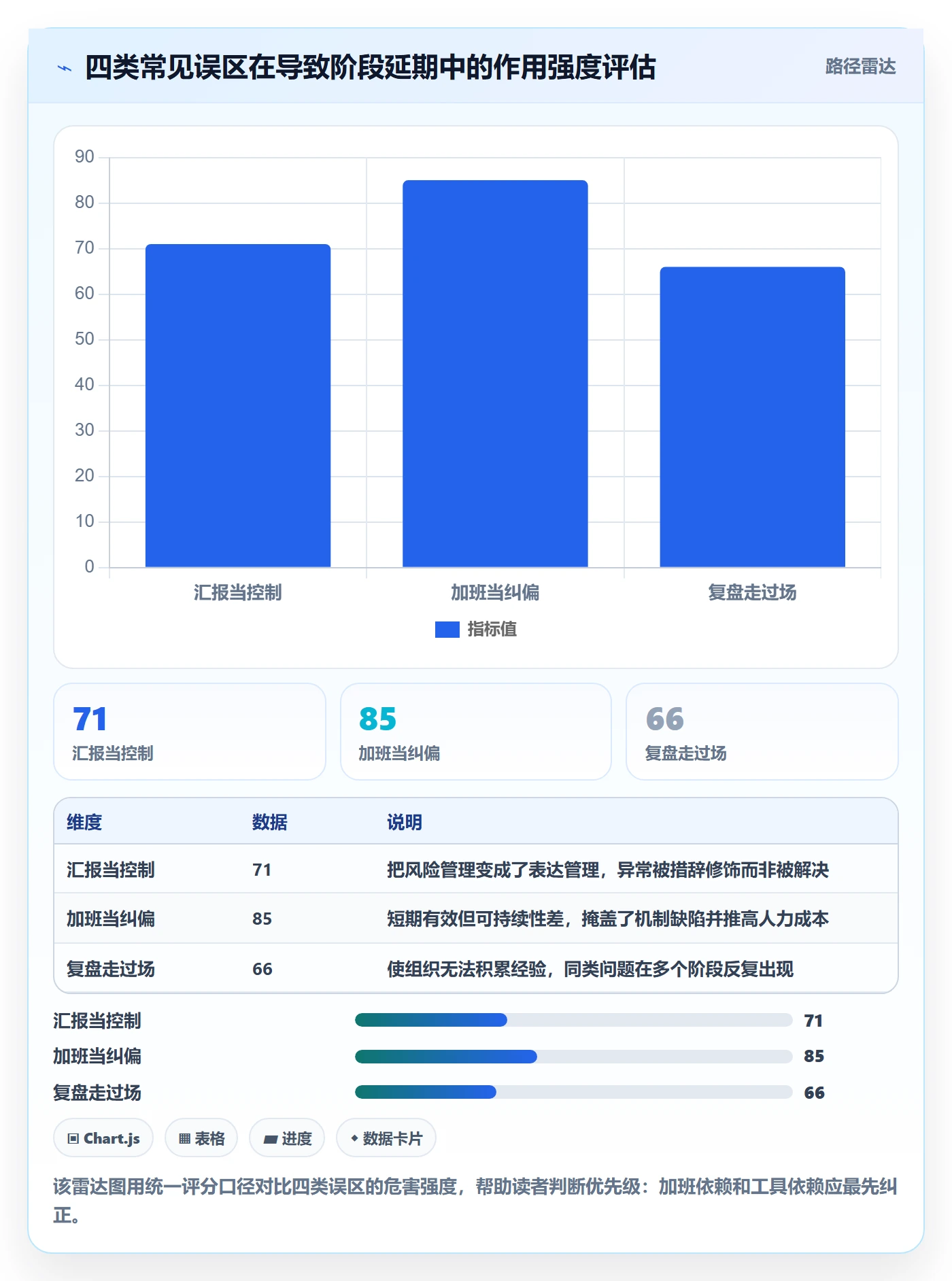This screenshot has height=1281, width=952.
Task: Select the 汇报当控制 table row name
Action: pyautogui.click(x=111, y=870)
